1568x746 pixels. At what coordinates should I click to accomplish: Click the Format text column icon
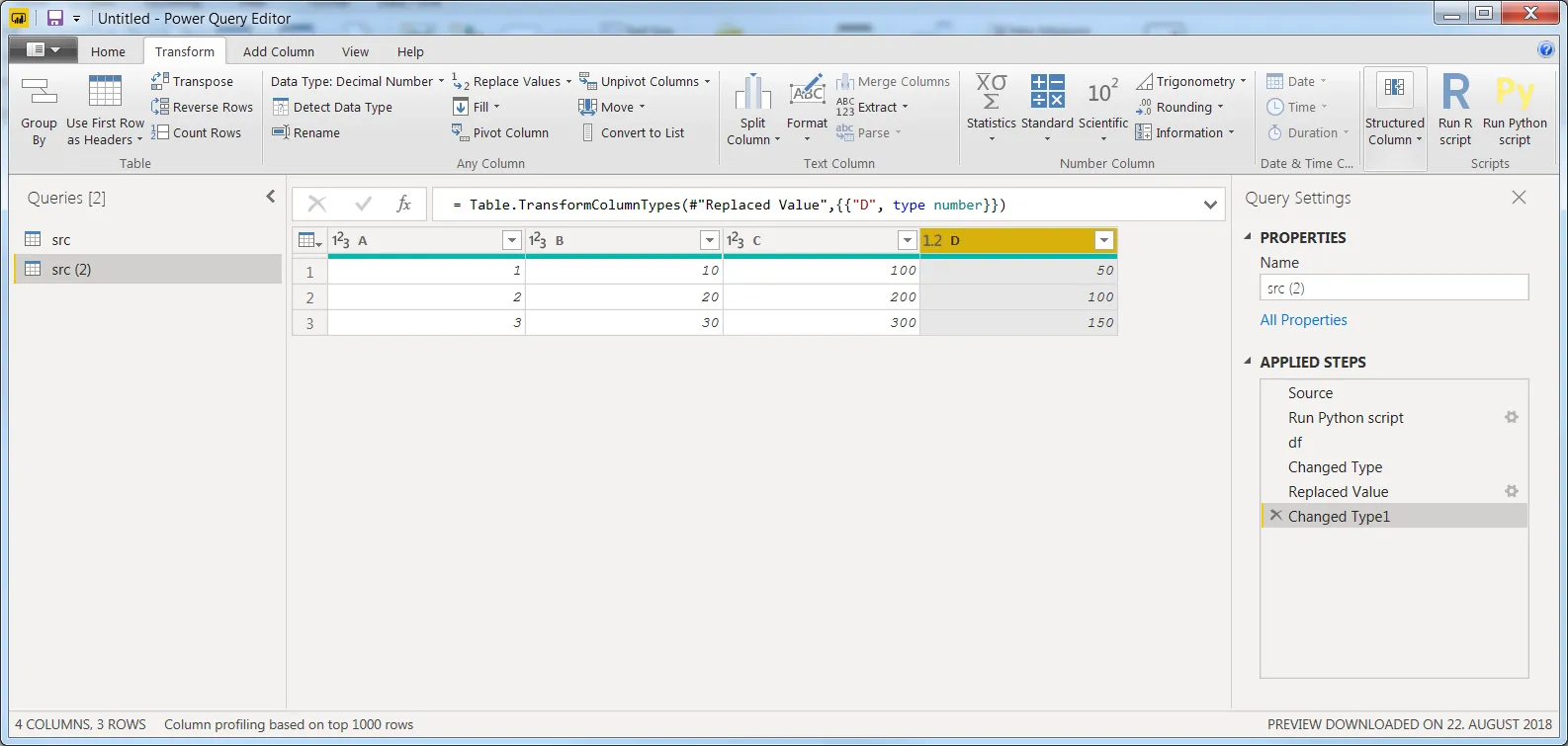pos(807,92)
